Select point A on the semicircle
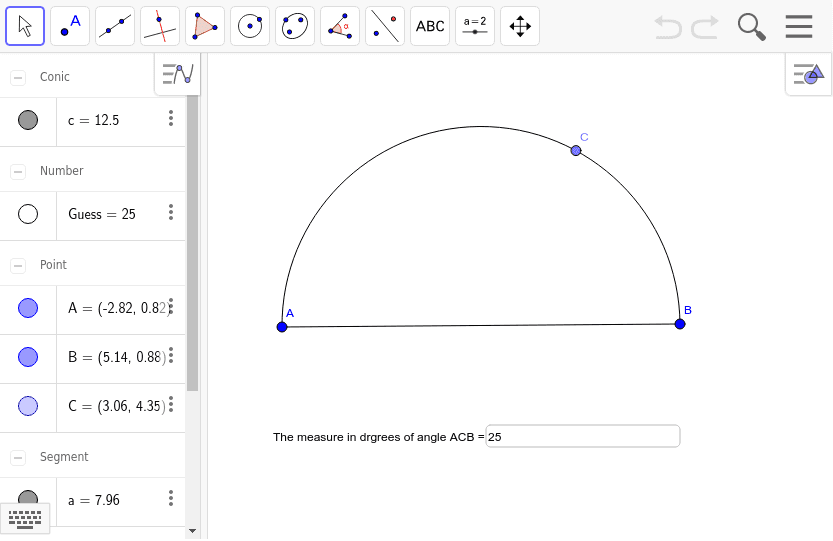Screen dimensions: 833x541 (282, 327)
